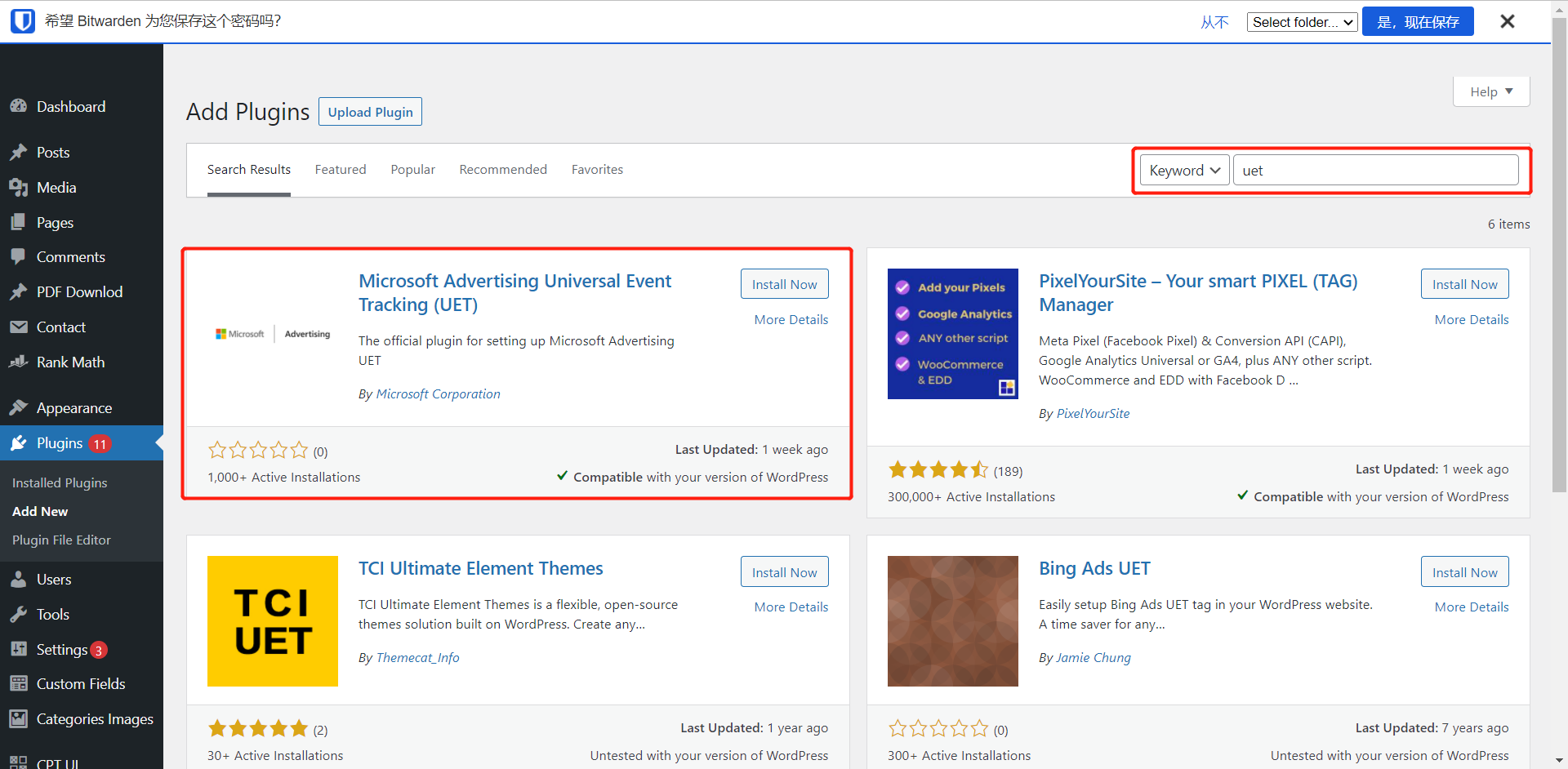Image resolution: width=1568 pixels, height=769 pixels.
Task: Open Microsoft Corporation author link
Action: pyautogui.click(x=438, y=393)
